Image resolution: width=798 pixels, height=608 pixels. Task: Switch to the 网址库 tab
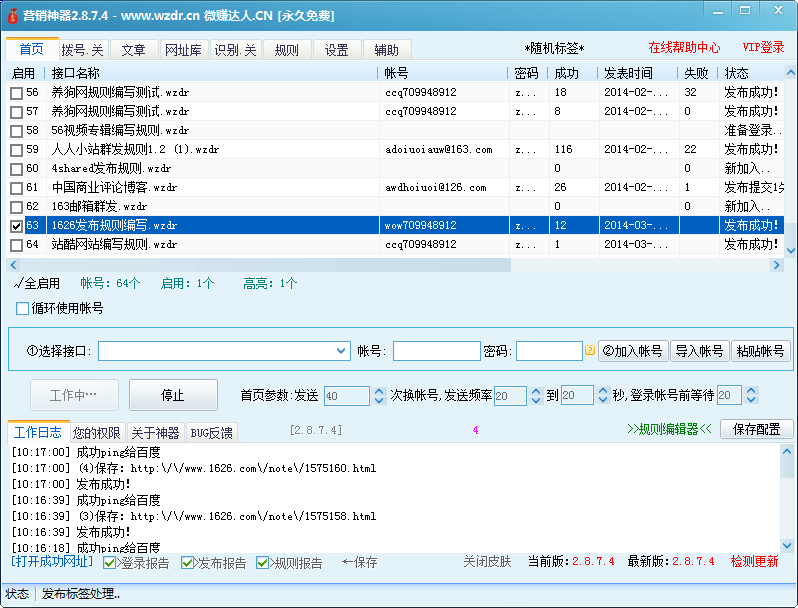[183, 50]
